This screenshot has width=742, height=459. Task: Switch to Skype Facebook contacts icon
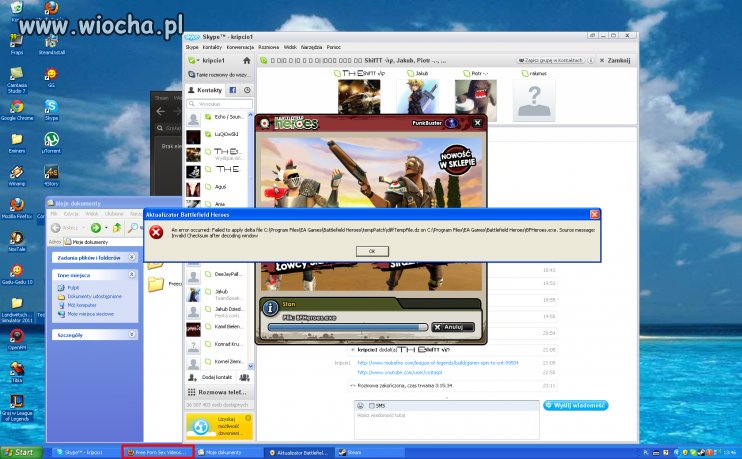coord(233,90)
